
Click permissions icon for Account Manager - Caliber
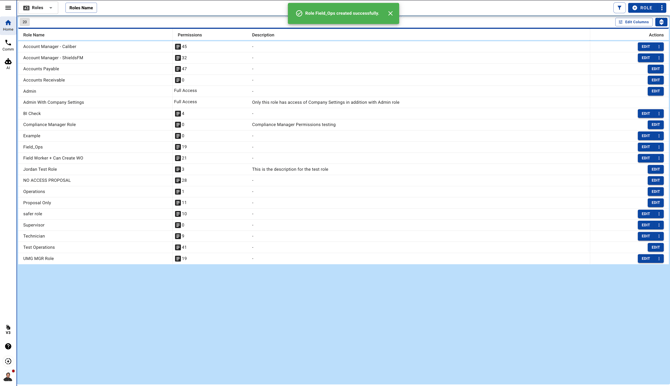coord(178,47)
